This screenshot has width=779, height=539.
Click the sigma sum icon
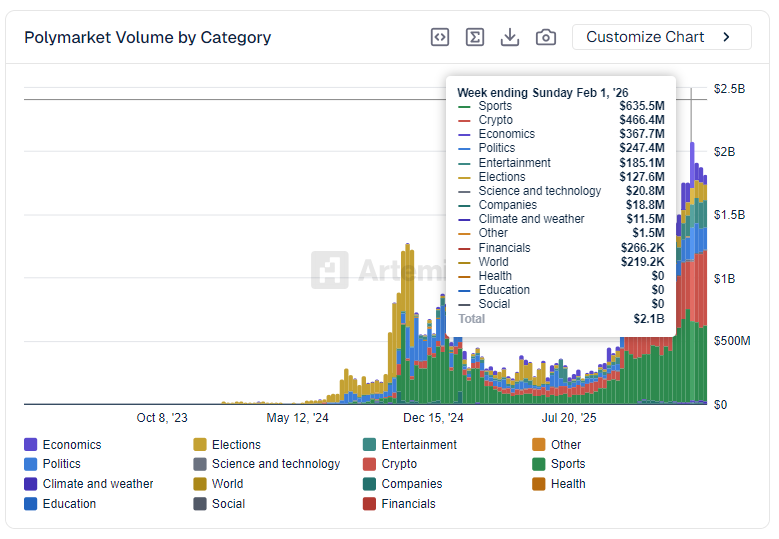click(475, 37)
